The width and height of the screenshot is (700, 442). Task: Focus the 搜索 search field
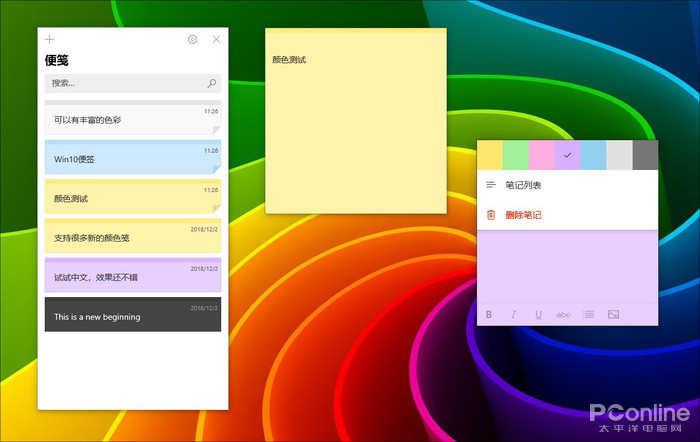pos(133,83)
